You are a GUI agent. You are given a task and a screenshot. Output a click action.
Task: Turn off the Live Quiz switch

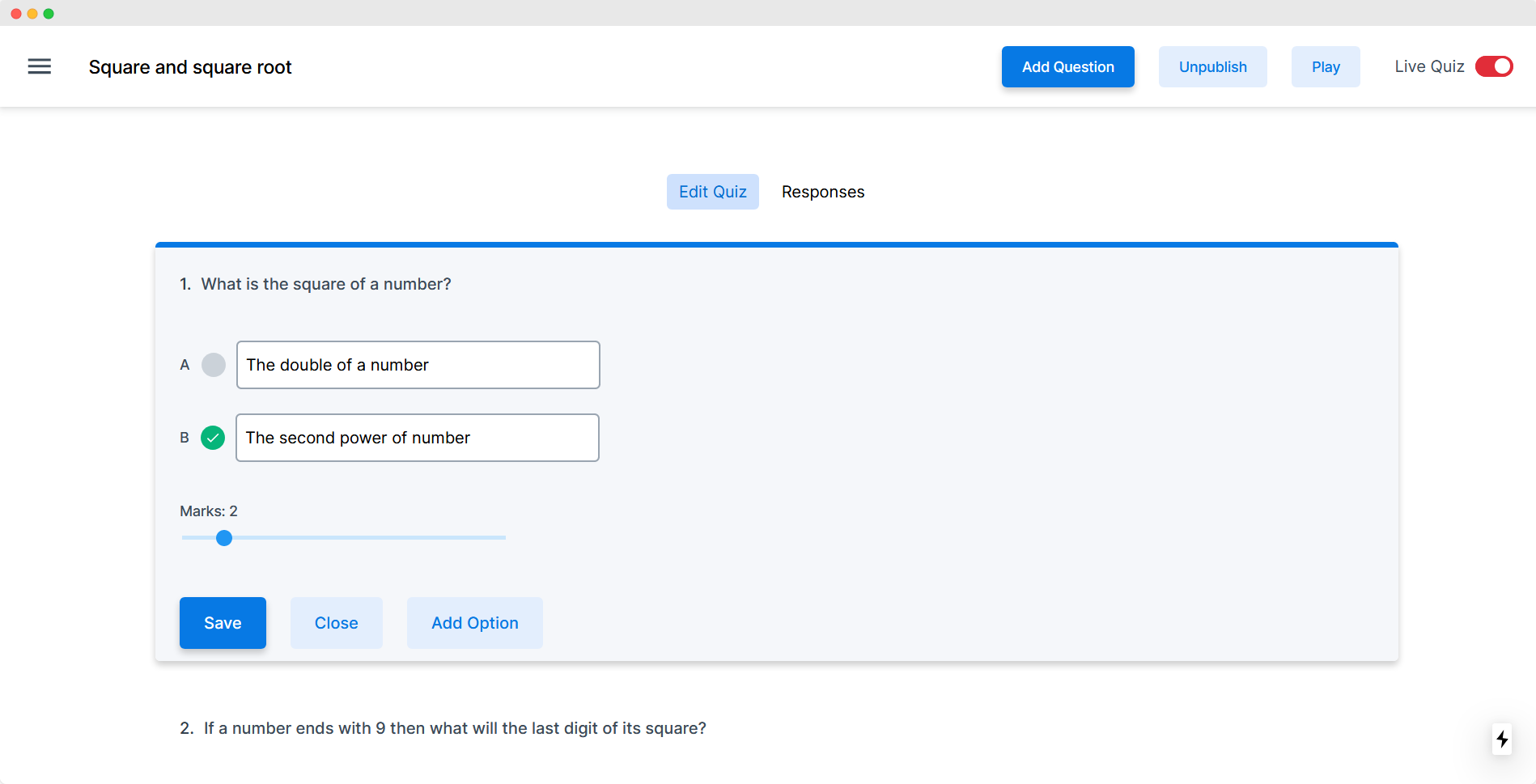click(x=1494, y=66)
